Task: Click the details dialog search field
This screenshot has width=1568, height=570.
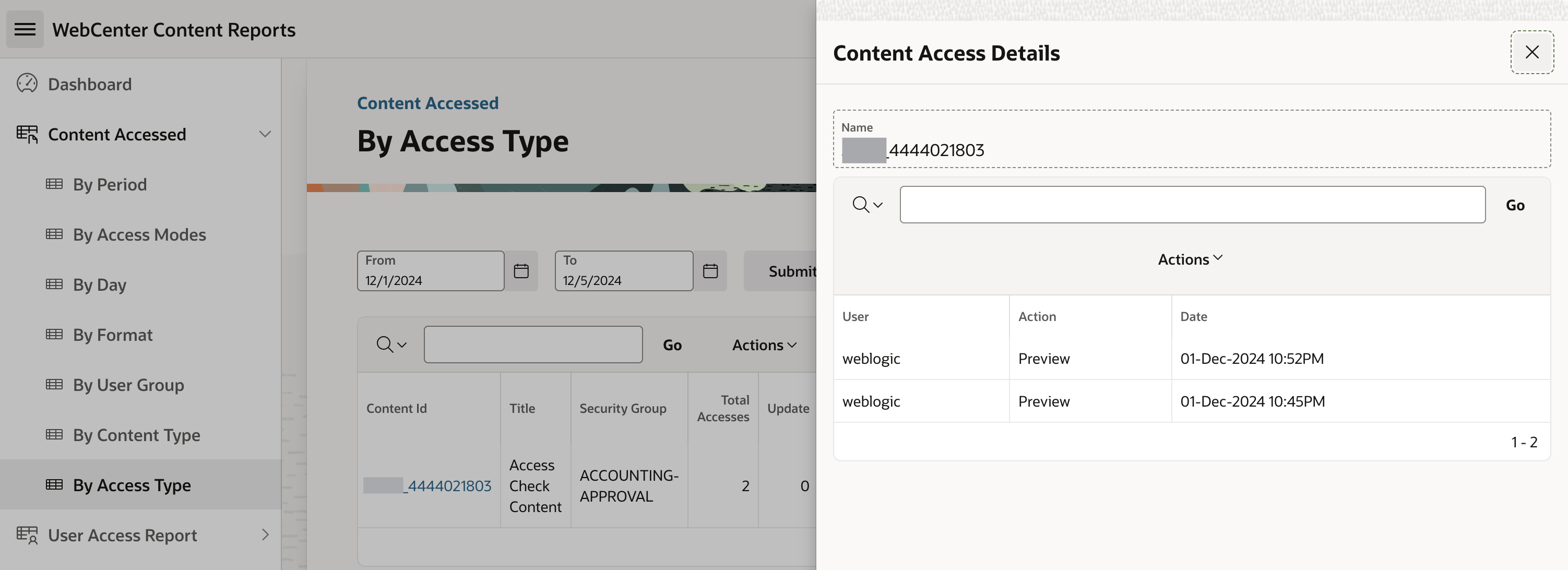Action: [1192, 205]
